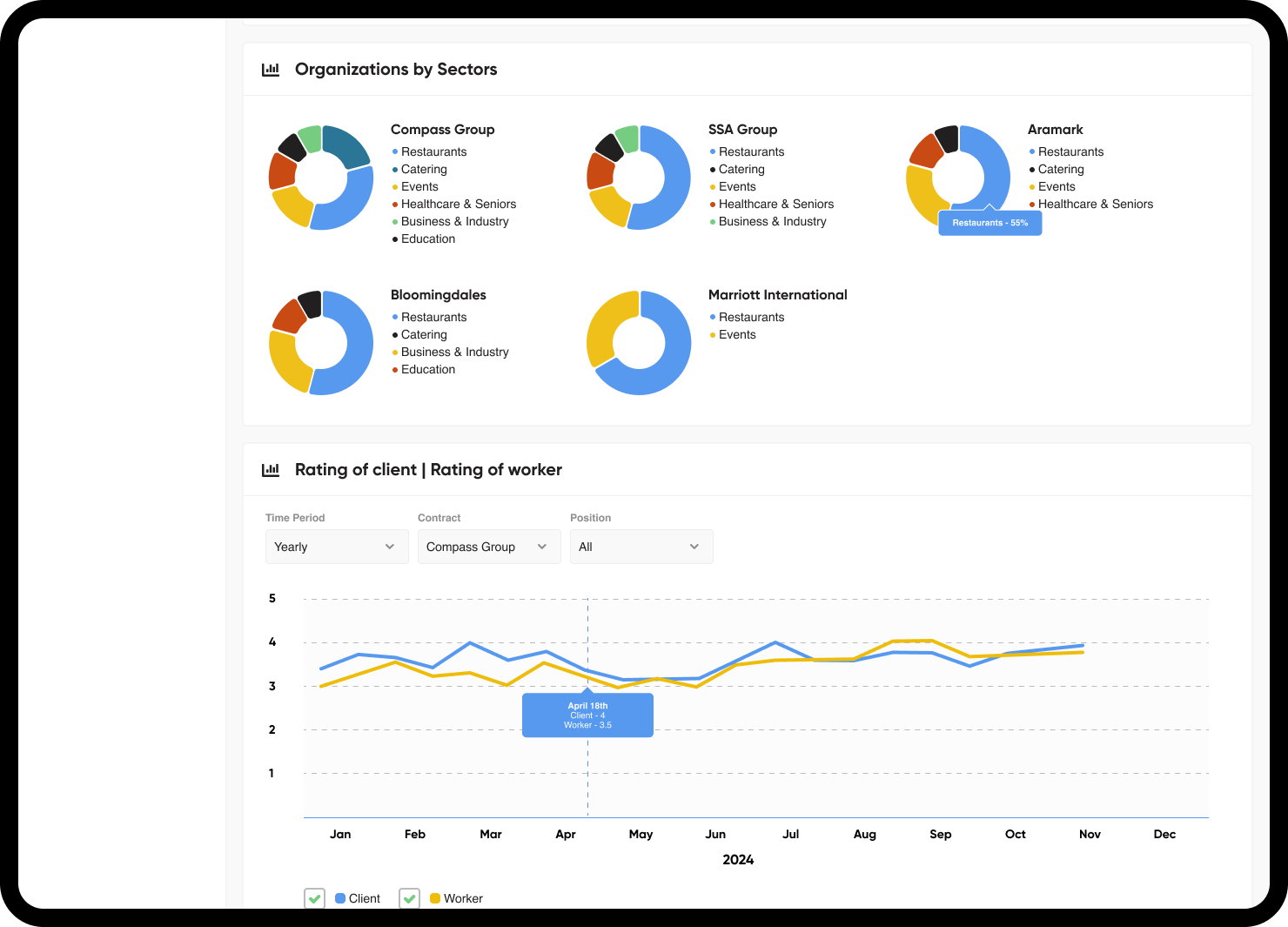Image resolution: width=1288 pixels, height=927 pixels.
Task: Click the Dec label on the chart axis
Action: (x=1164, y=834)
